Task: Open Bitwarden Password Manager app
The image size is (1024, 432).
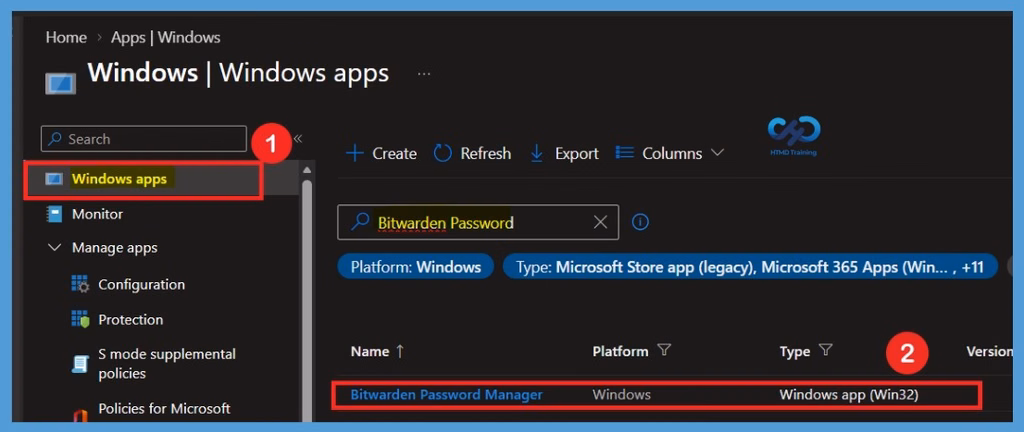Action: pos(447,395)
